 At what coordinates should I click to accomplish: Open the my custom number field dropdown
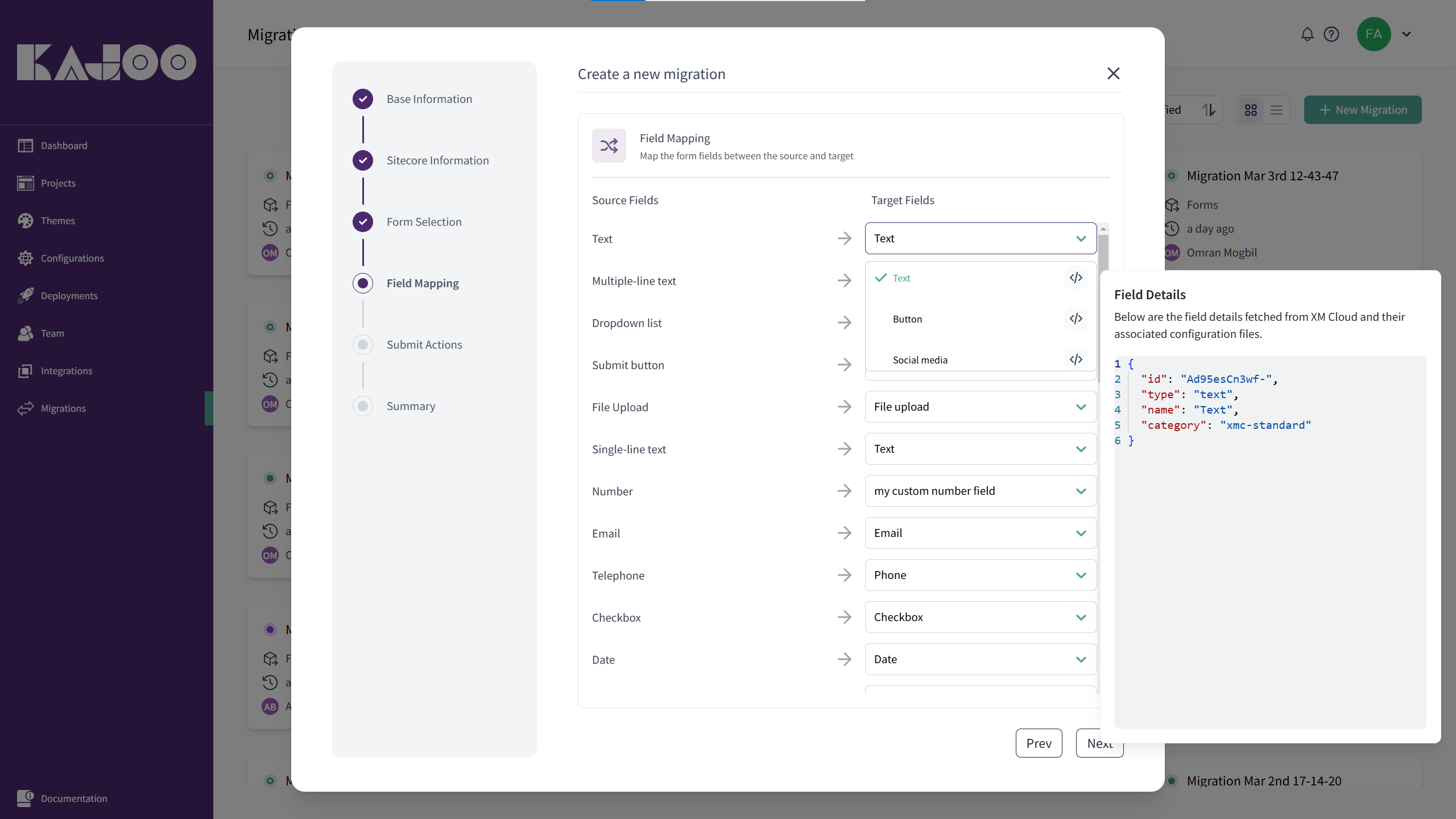pyautogui.click(x=981, y=491)
